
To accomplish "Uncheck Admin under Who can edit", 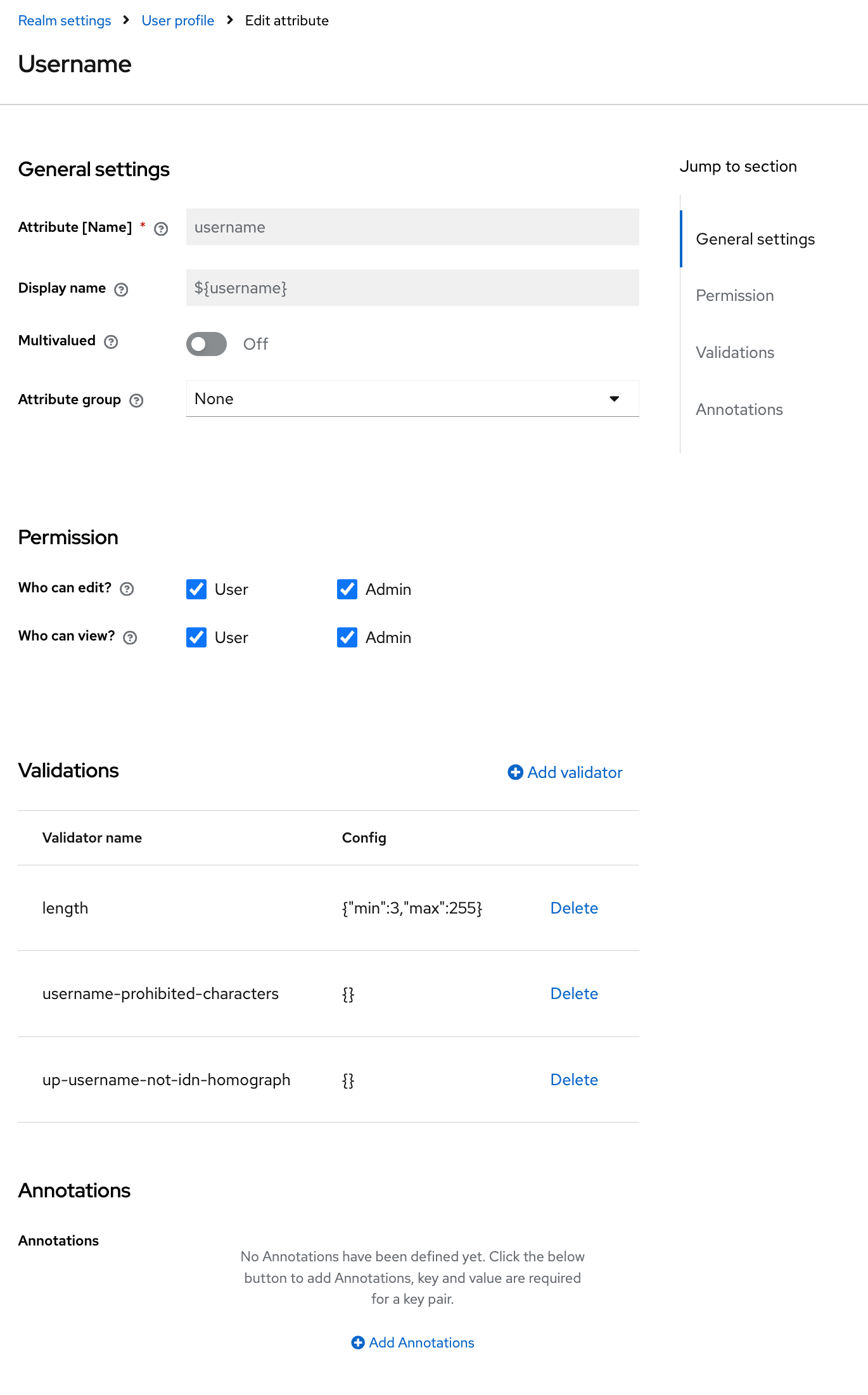I will point(347,589).
